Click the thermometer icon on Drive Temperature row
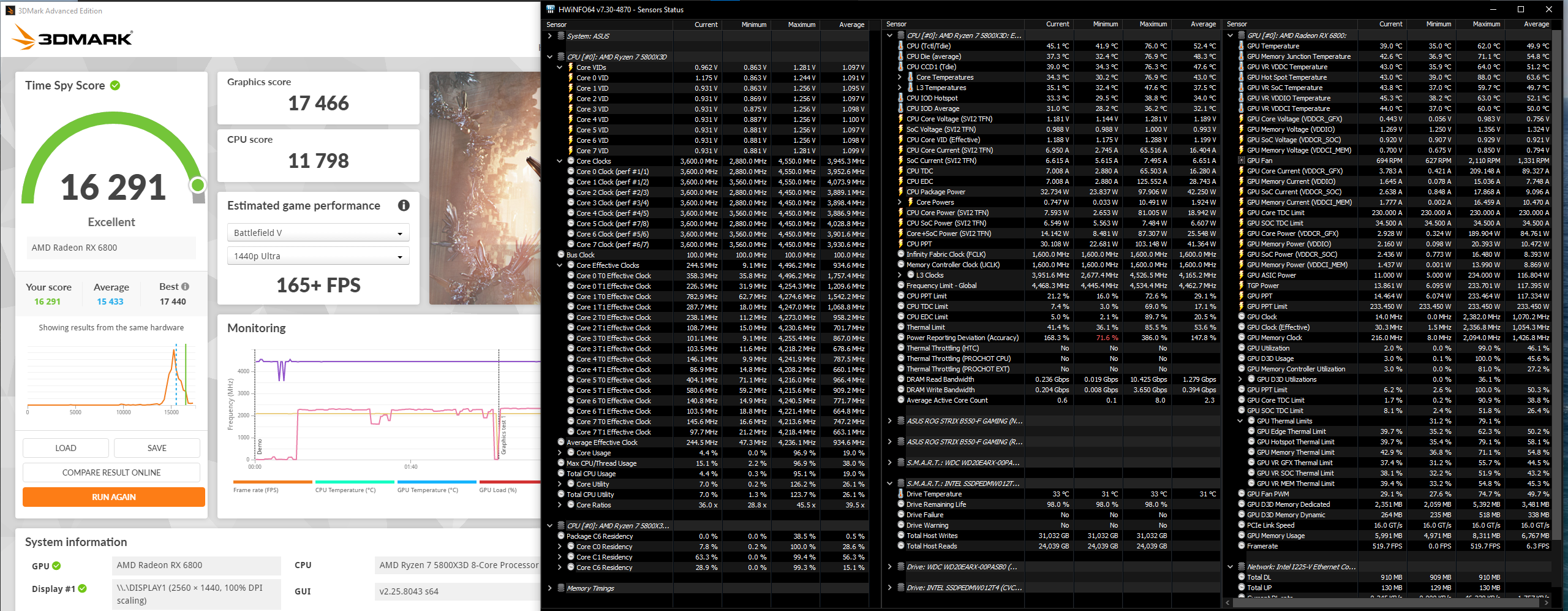This screenshot has width=1568, height=611. tap(900, 494)
